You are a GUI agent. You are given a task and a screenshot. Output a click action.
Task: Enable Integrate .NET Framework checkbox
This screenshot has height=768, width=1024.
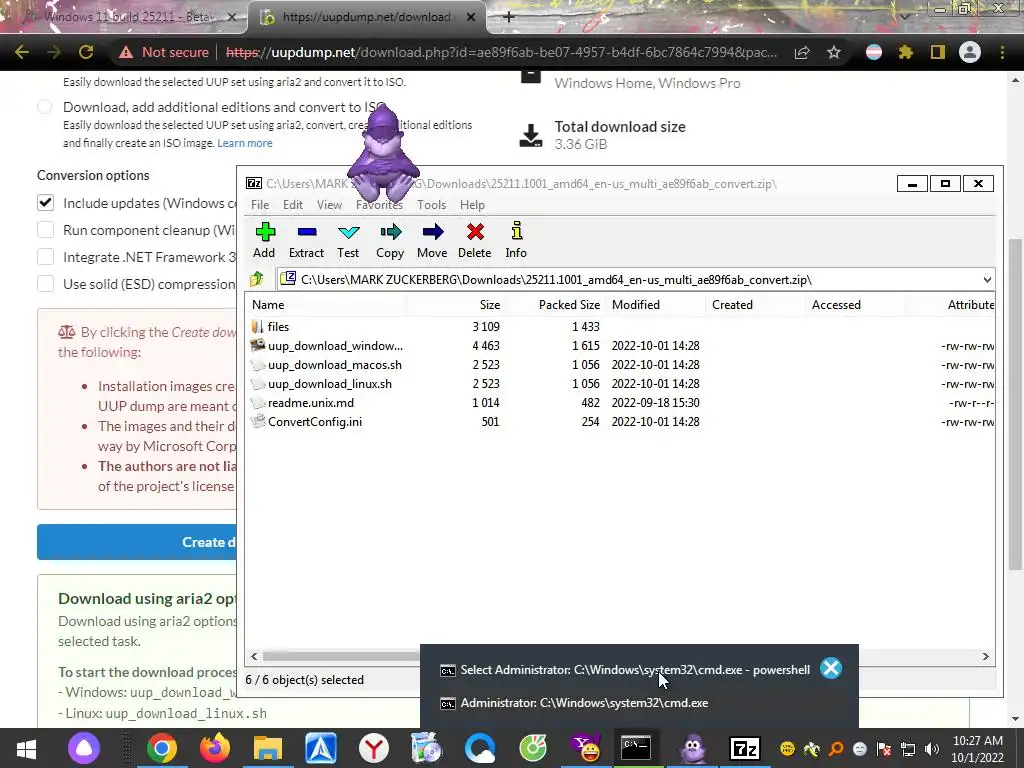tap(45, 257)
